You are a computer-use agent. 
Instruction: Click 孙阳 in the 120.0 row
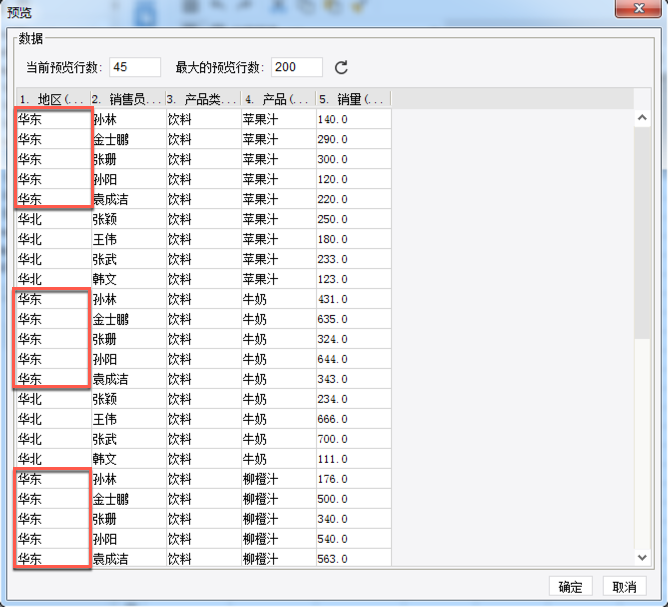tap(105, 179)
